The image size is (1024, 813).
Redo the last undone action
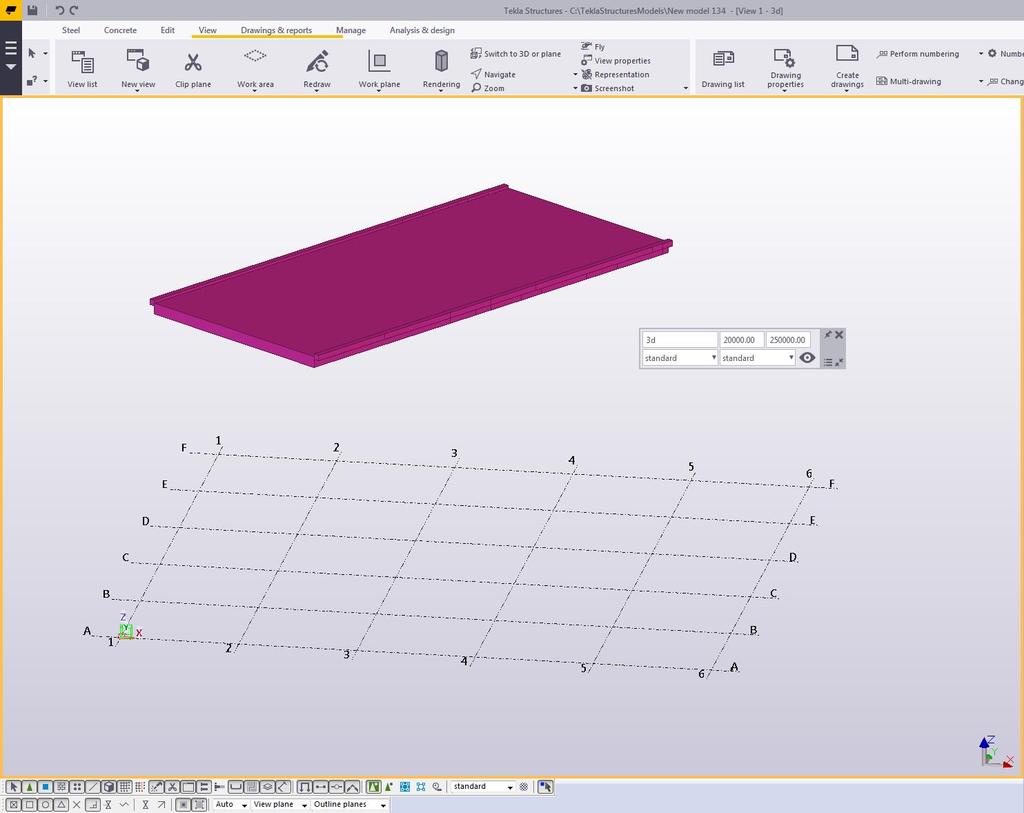(x=74, y=10)
